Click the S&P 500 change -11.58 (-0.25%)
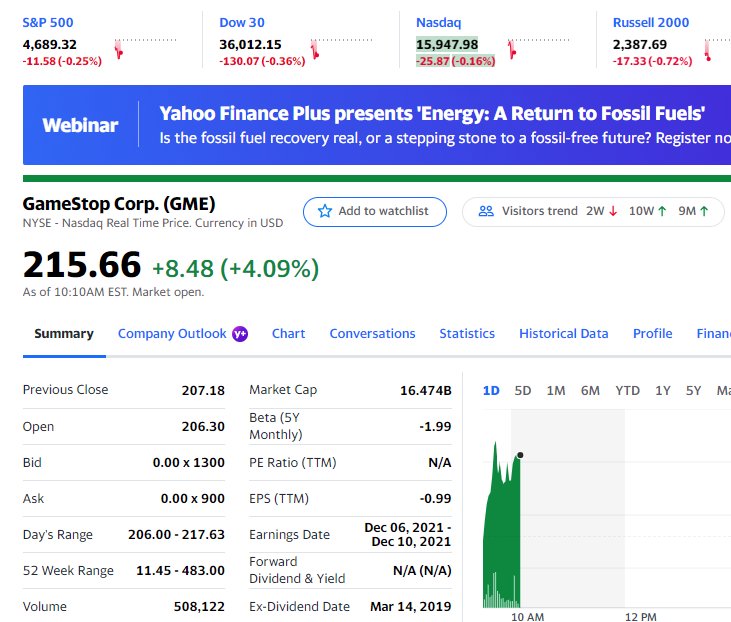The width and height of the screenshot is (731, 622). pos(62,61)
